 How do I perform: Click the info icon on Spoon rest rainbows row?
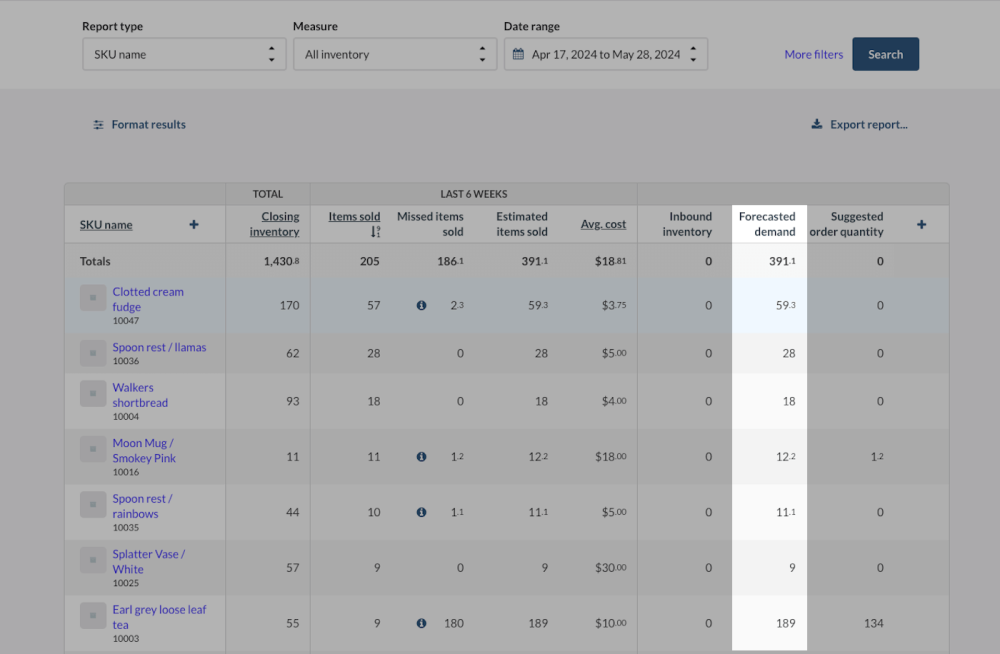[421, 512]
